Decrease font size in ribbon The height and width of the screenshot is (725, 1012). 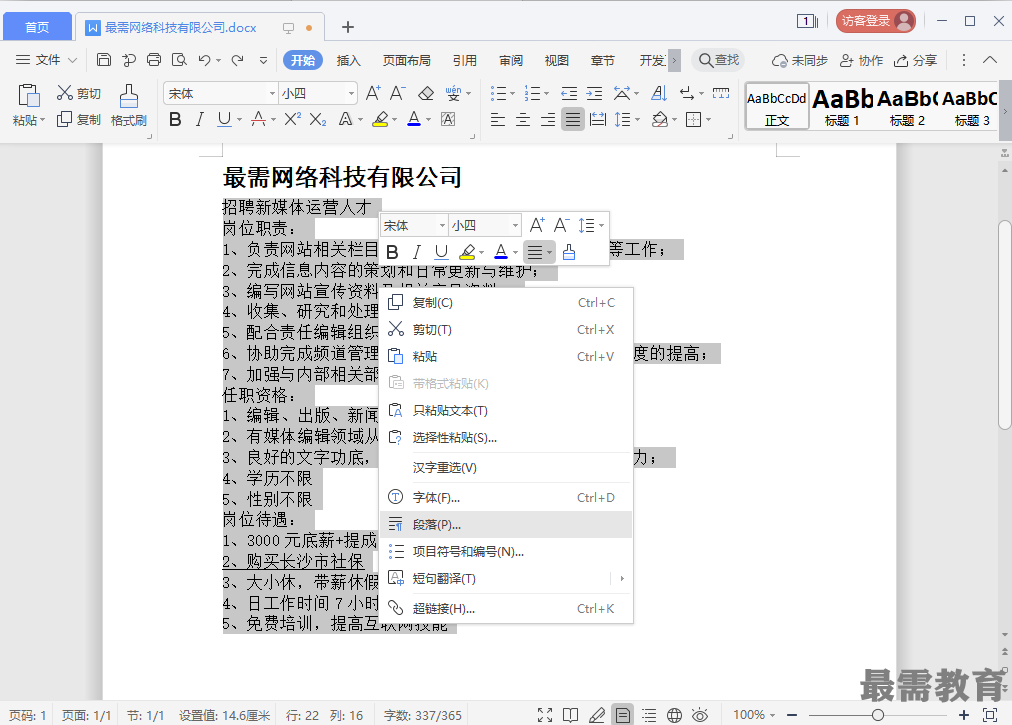pos(397,94)
